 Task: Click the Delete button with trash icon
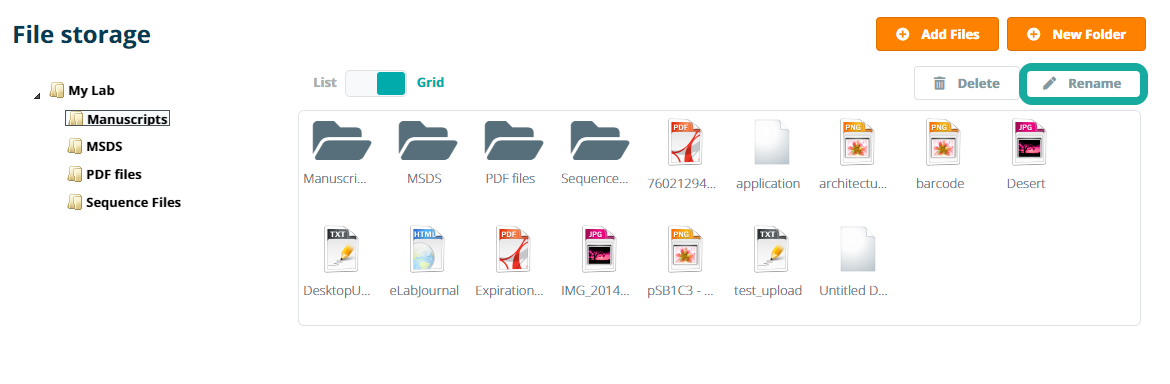(x=967, y=84)
